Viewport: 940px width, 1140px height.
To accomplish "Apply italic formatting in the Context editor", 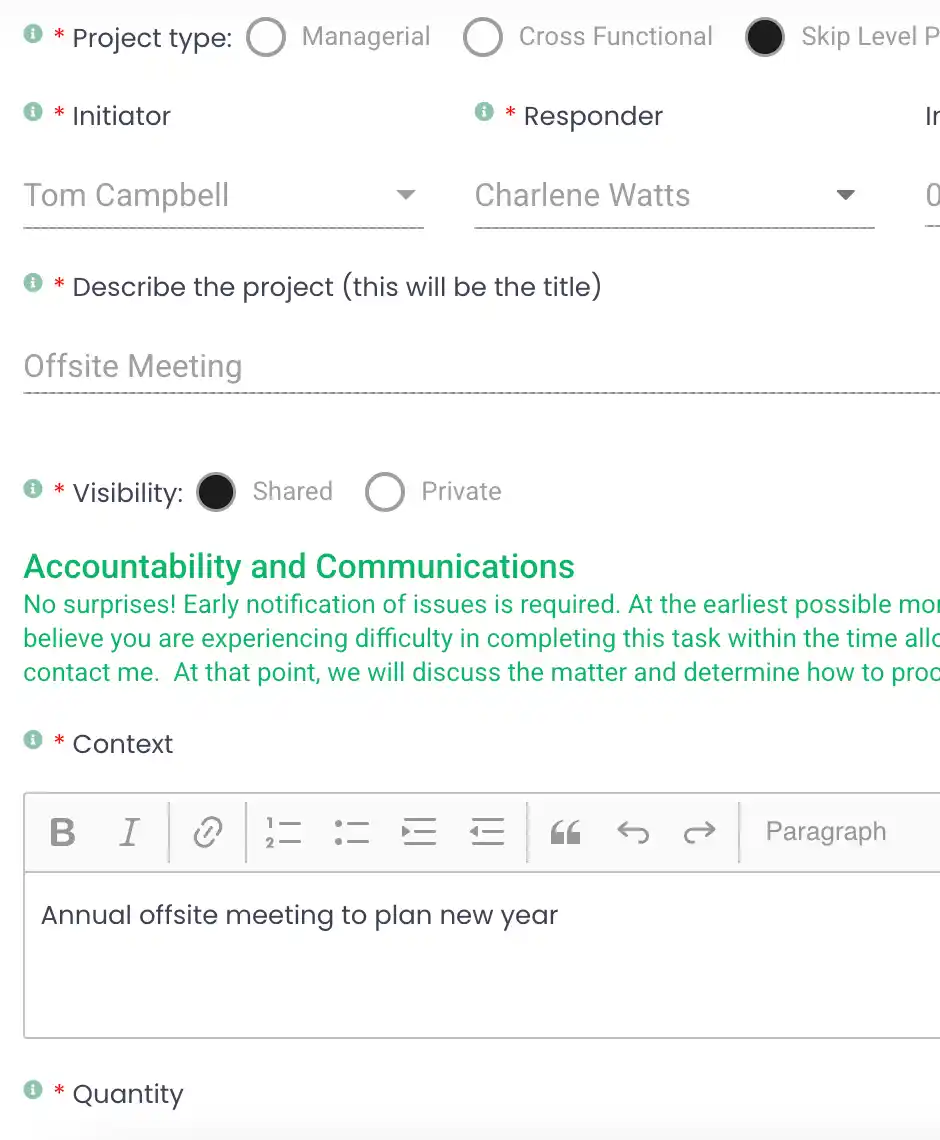I will [x=129, y=831].
